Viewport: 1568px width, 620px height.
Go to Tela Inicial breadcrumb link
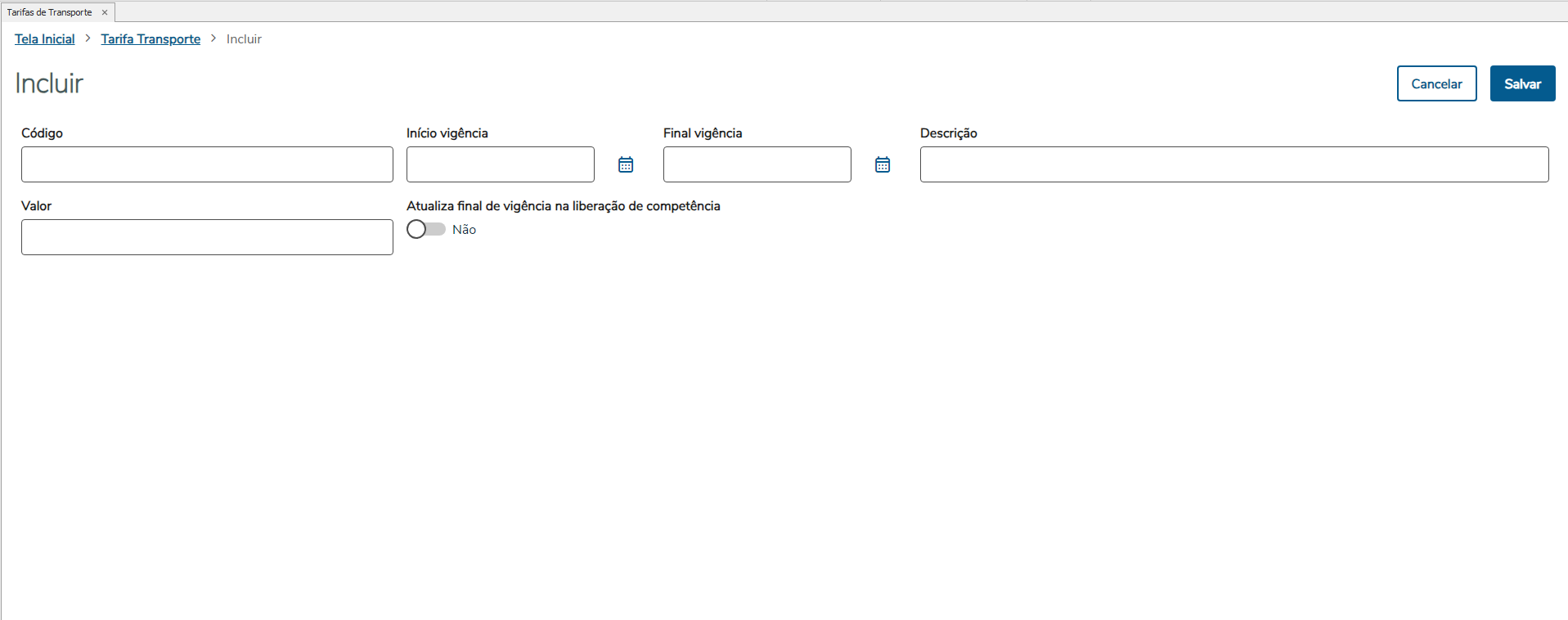(45, 39)
